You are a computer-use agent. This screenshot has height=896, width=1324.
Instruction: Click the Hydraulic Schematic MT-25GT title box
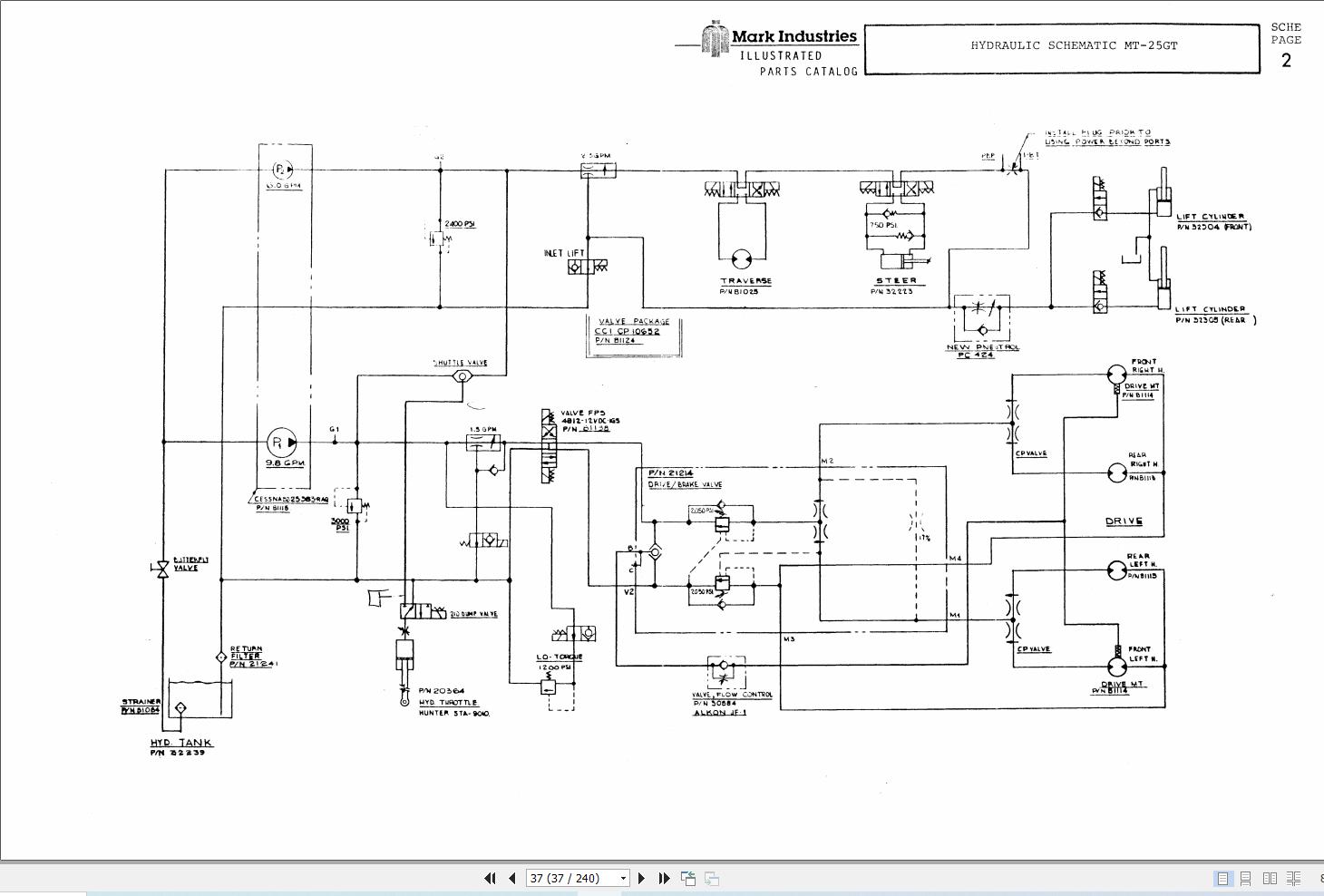[1062, 48]
